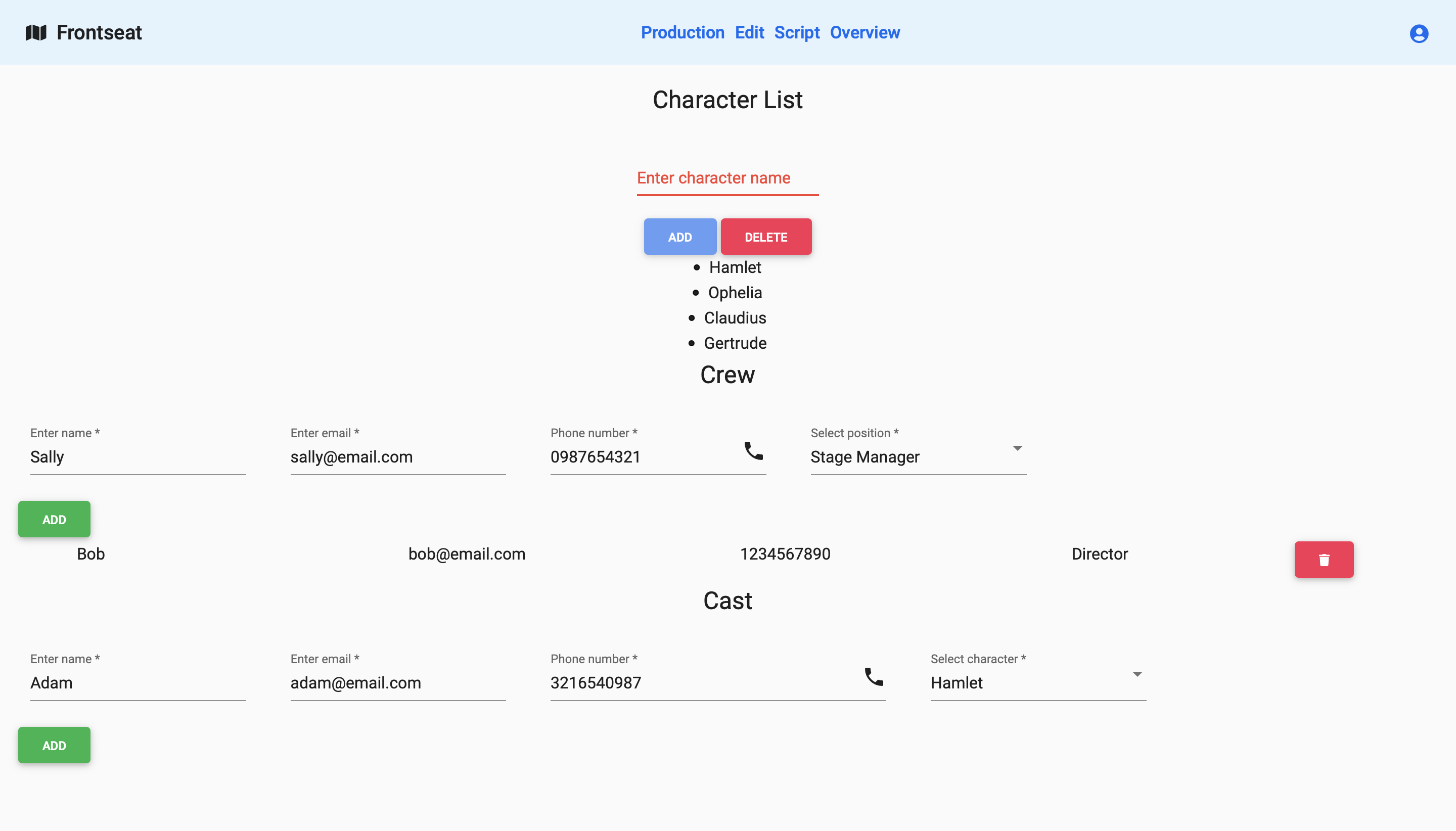Open the user account profile icon
Image resolution: width=1456 pixels, height=831 pixels.
(1418, 34)
